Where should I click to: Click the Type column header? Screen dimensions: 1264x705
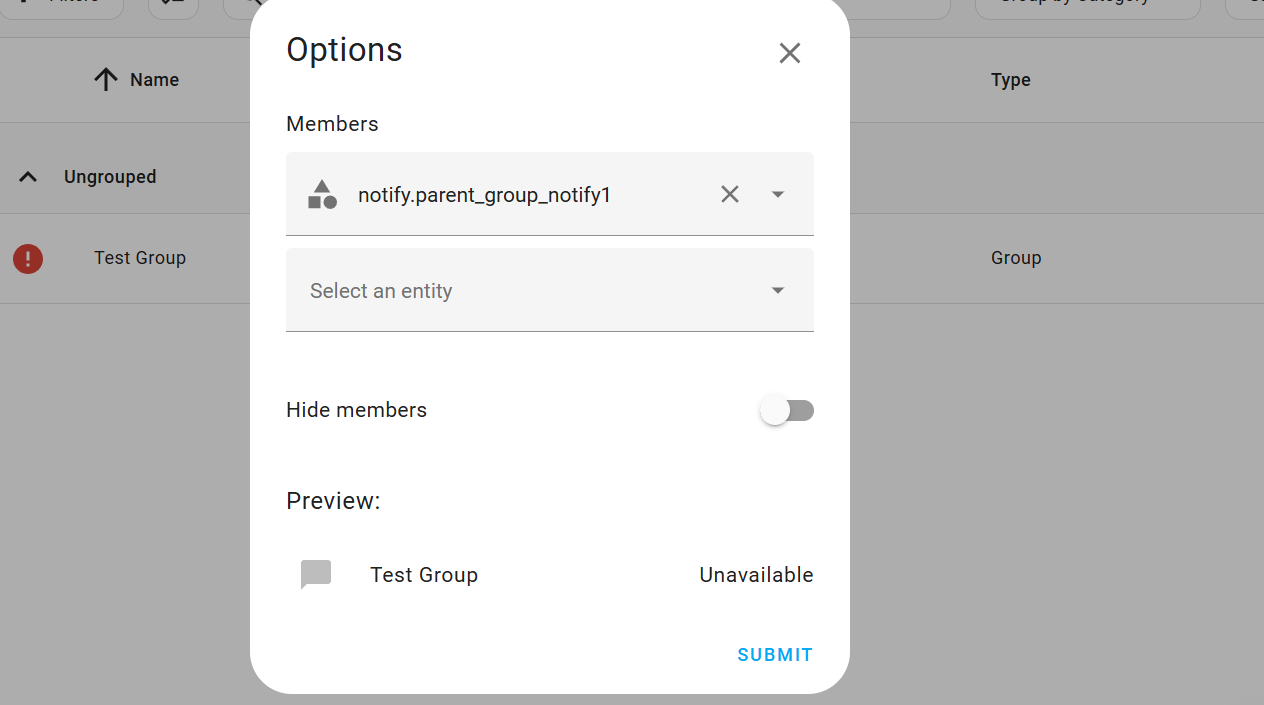[1010, 79]
